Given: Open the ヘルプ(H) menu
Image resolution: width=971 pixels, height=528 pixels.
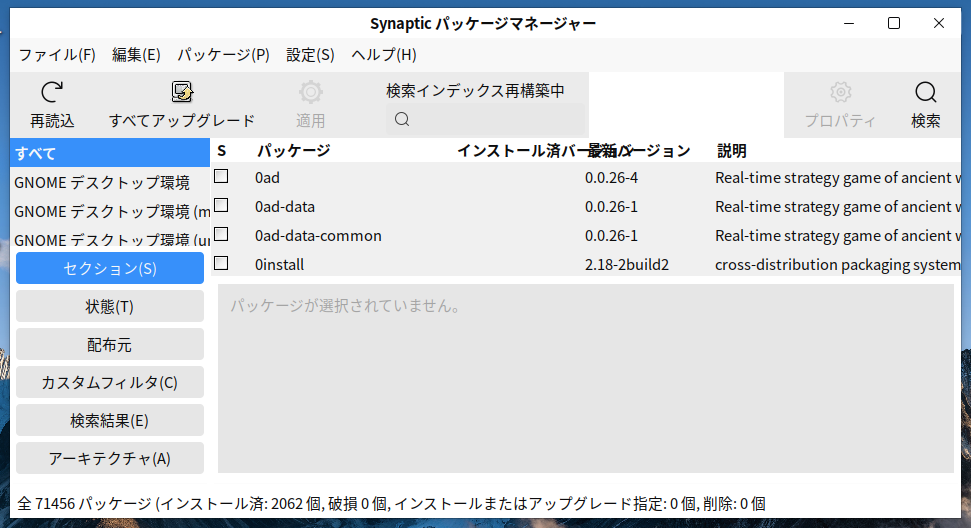Looking at the screenshot, I should (x=384, y=55).
